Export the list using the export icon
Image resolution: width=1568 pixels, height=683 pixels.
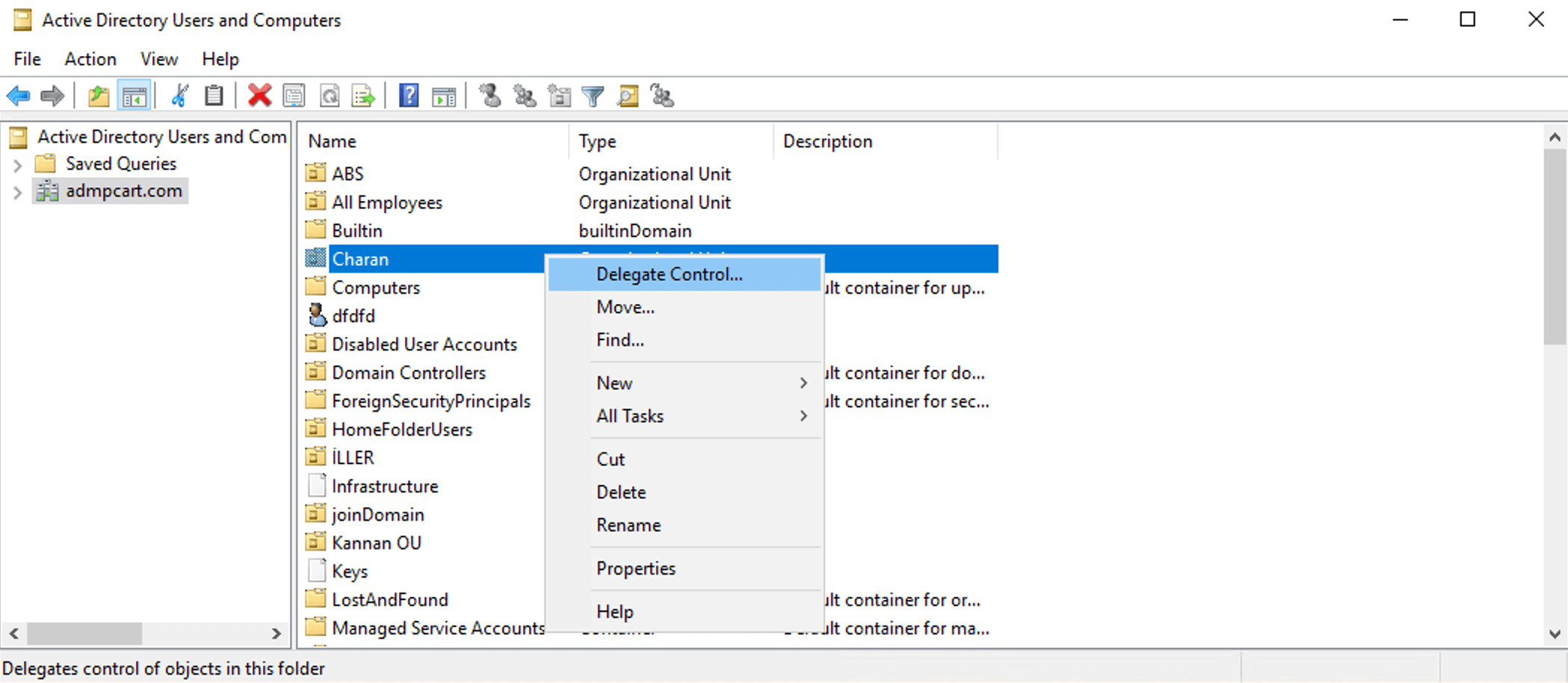[362, 96]
